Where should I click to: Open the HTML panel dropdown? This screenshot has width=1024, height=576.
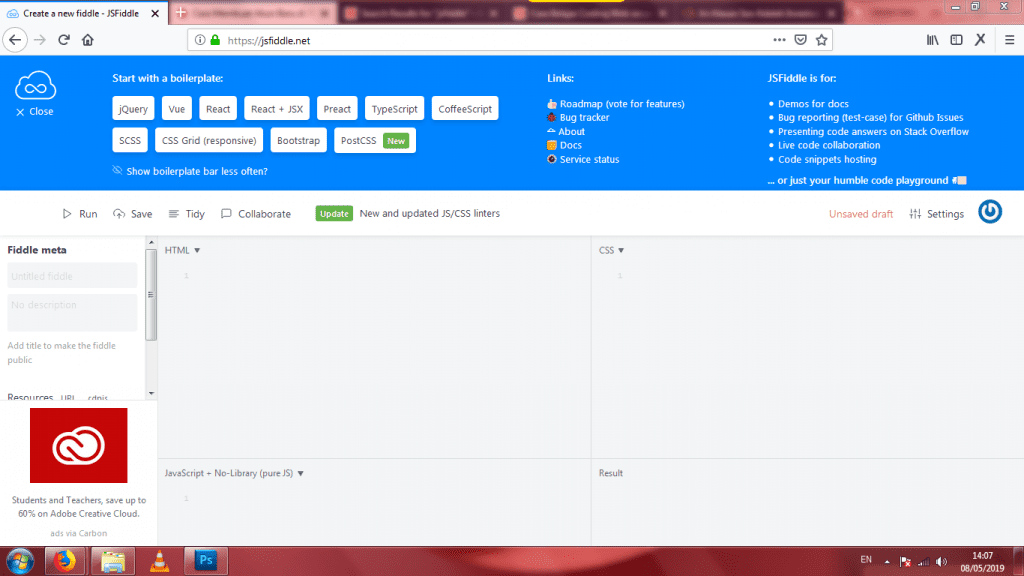point(182,250)
